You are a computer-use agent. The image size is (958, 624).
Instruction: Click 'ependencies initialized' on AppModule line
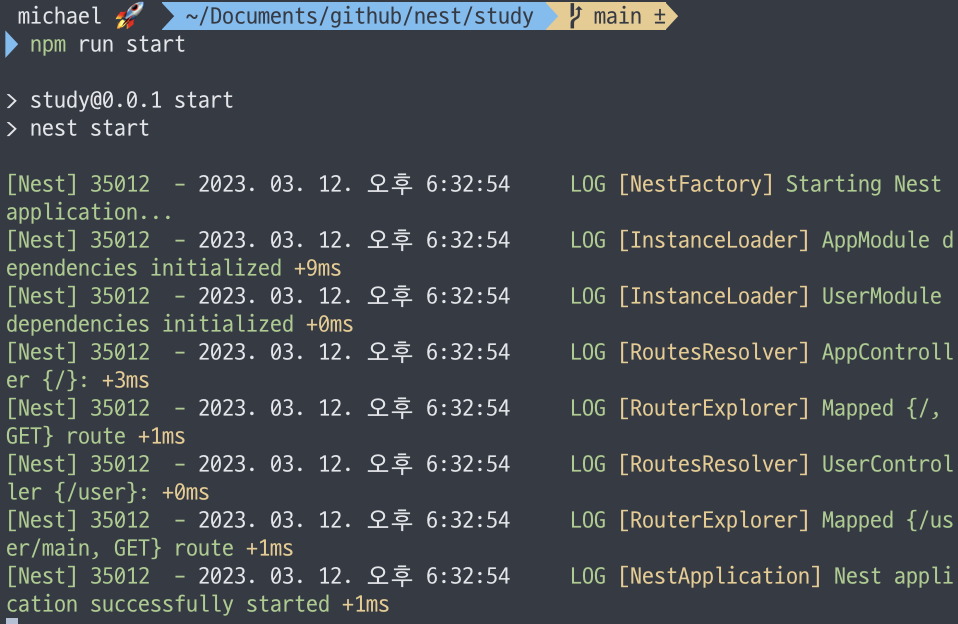[144, 268]
